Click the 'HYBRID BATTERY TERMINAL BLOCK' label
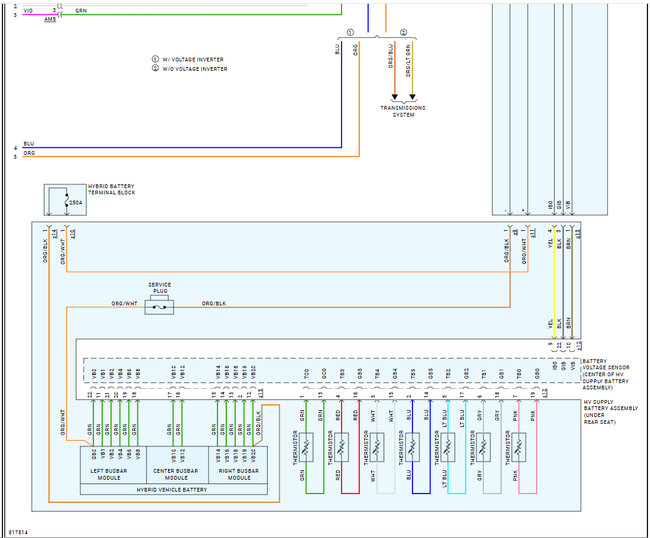650x538 pixels. 112,189
